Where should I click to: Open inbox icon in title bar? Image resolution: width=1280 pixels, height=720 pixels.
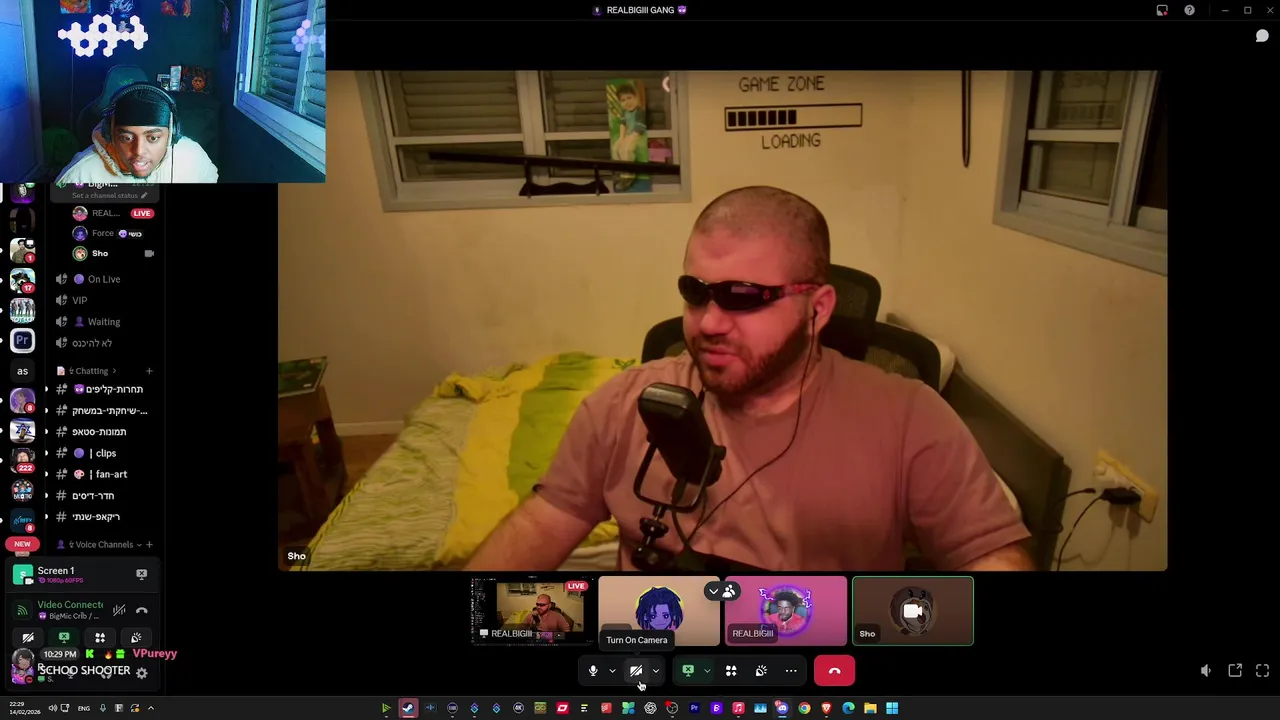click(1162, 10)
